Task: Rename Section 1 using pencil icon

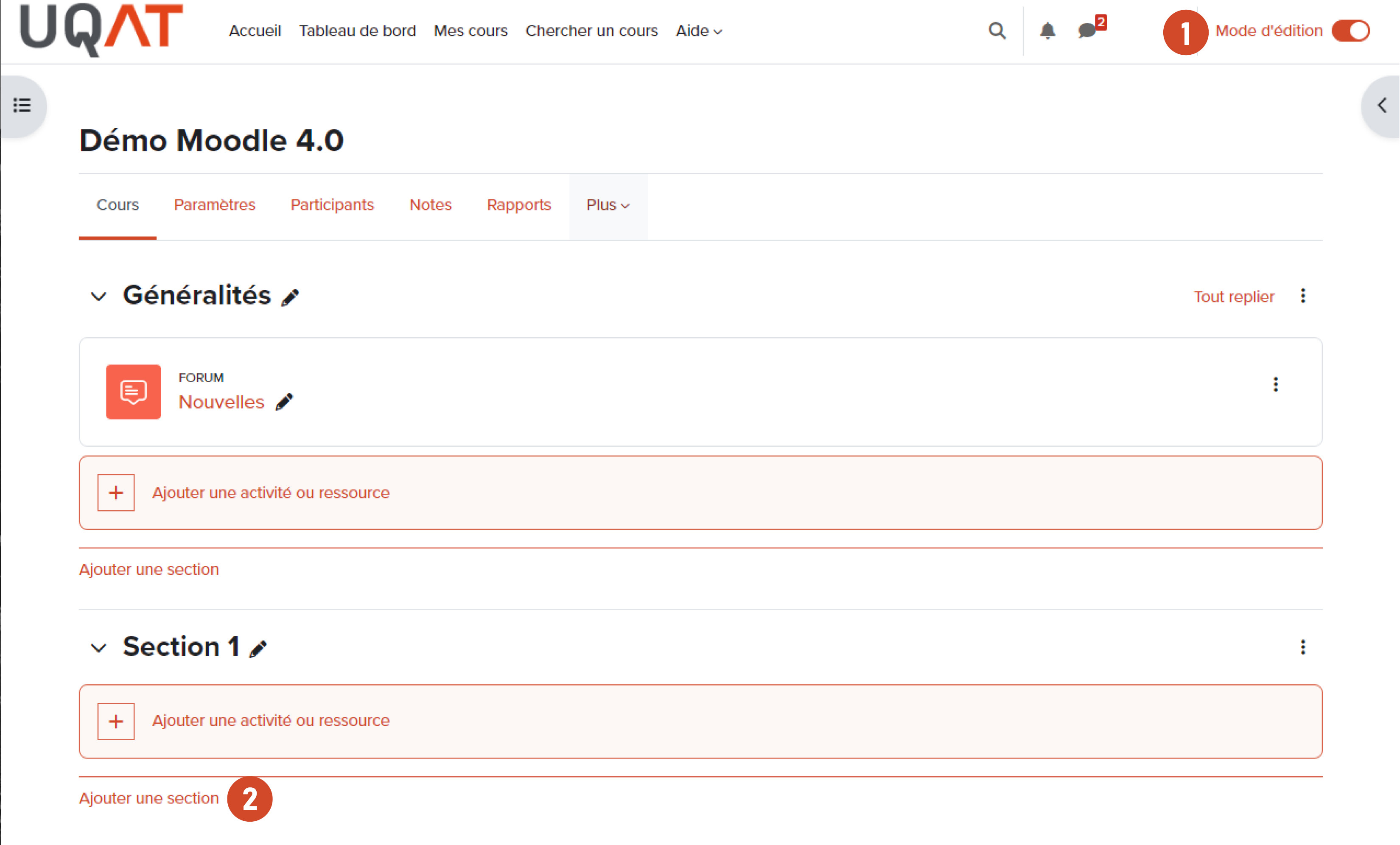Action: tap(258, 648)
